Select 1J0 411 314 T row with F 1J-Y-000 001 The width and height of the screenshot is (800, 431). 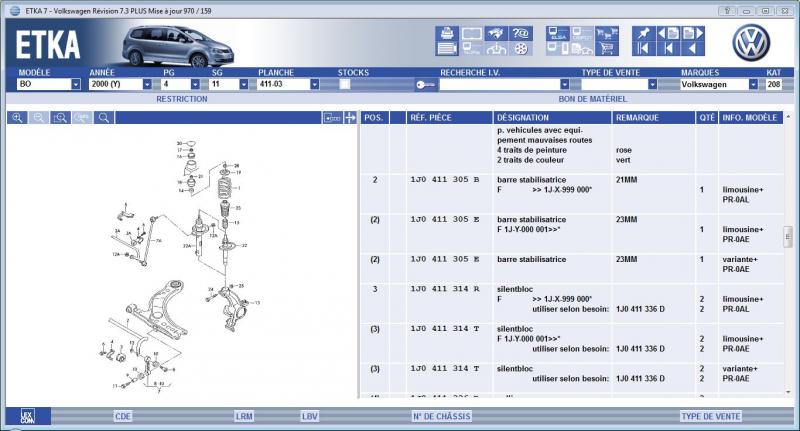571,343
